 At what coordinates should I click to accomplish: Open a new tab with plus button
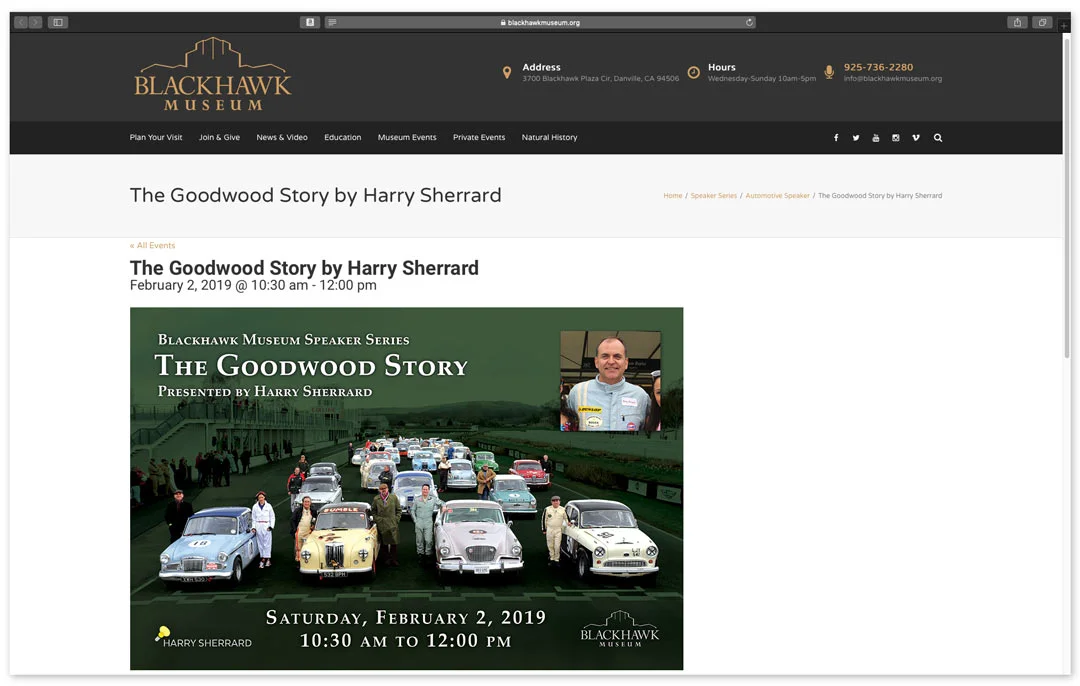coord(1063,25)
